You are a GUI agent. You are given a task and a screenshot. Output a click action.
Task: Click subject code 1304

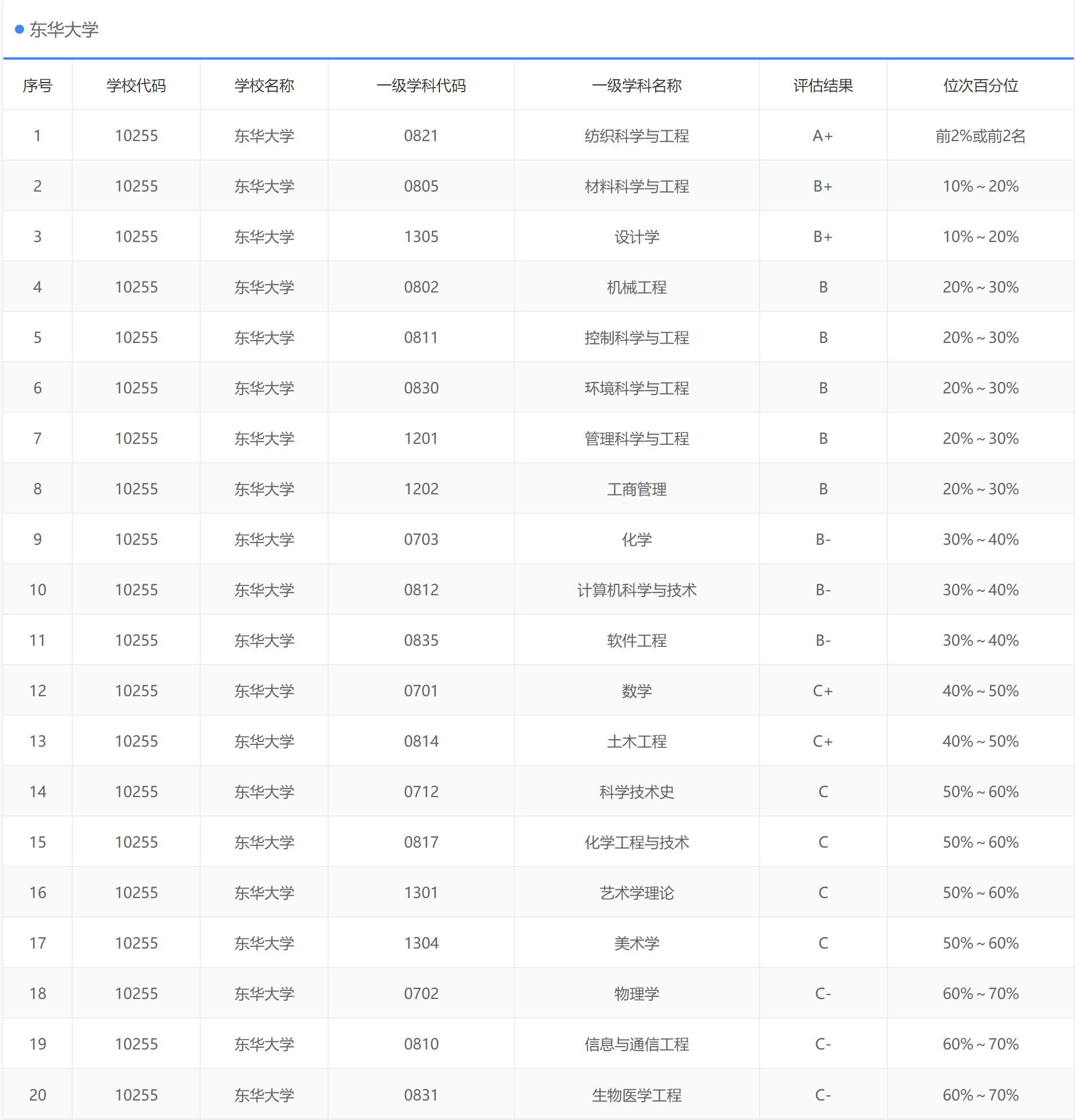421,943
